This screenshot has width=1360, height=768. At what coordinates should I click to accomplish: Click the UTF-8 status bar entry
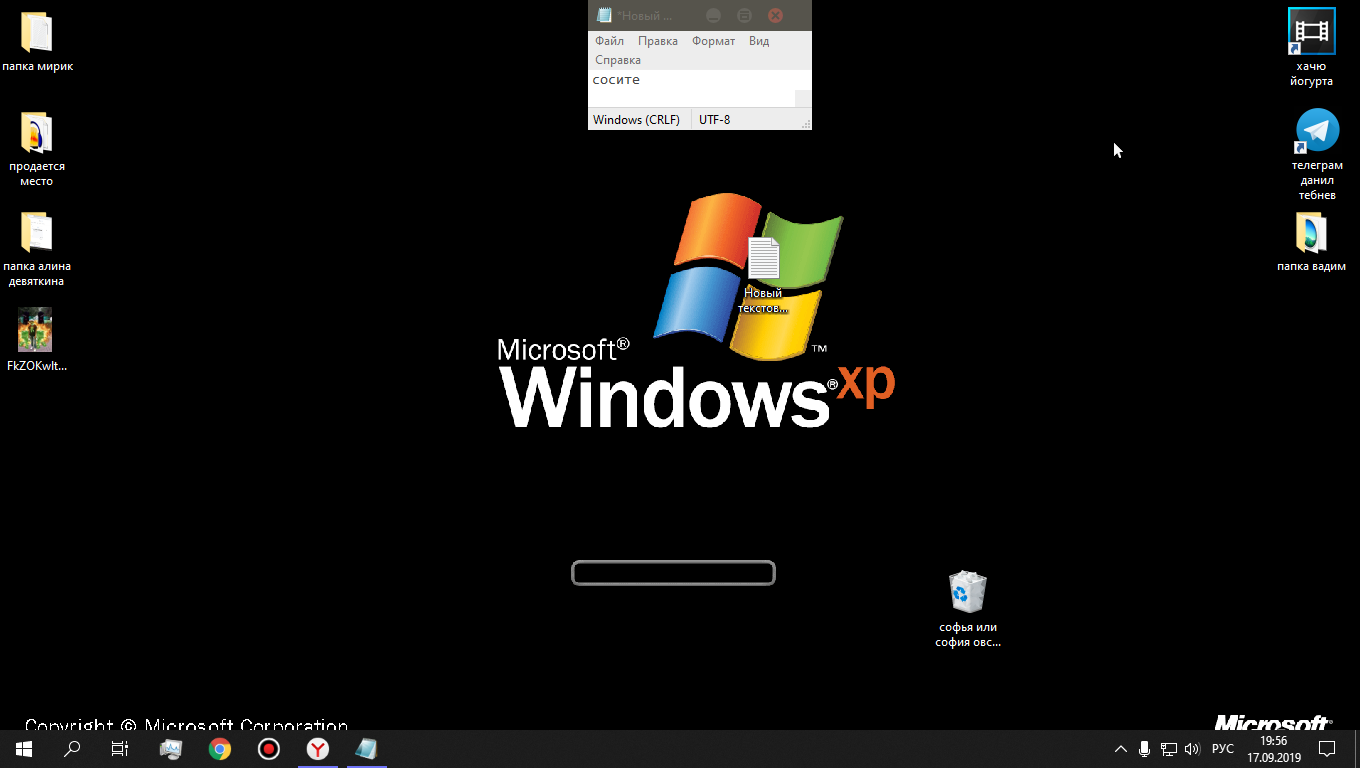coord(715,120)
